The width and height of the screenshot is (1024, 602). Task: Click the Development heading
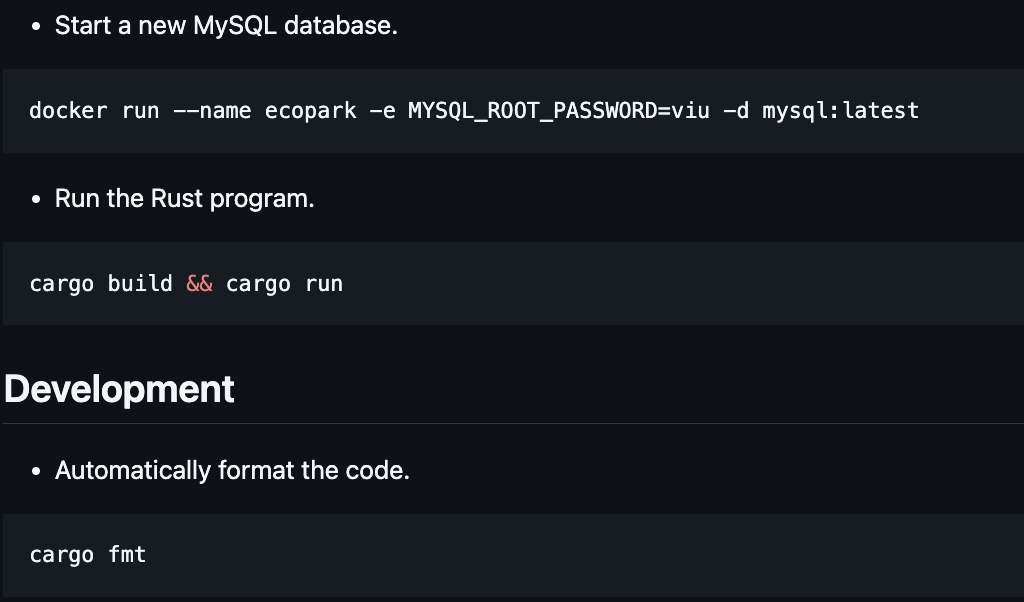coord(119,389)
